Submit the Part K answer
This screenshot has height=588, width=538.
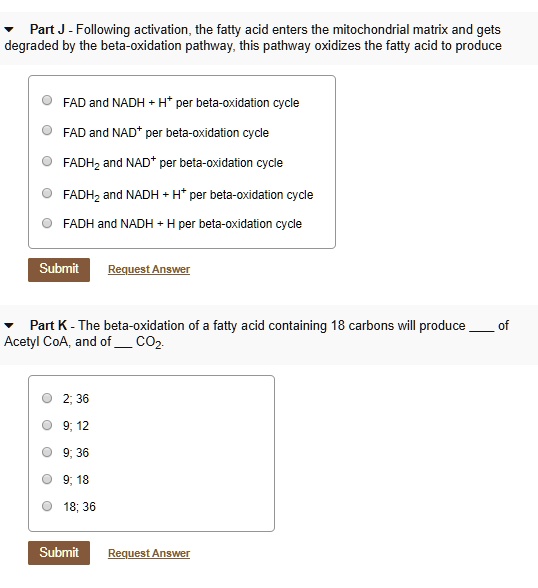pos(59,553)
